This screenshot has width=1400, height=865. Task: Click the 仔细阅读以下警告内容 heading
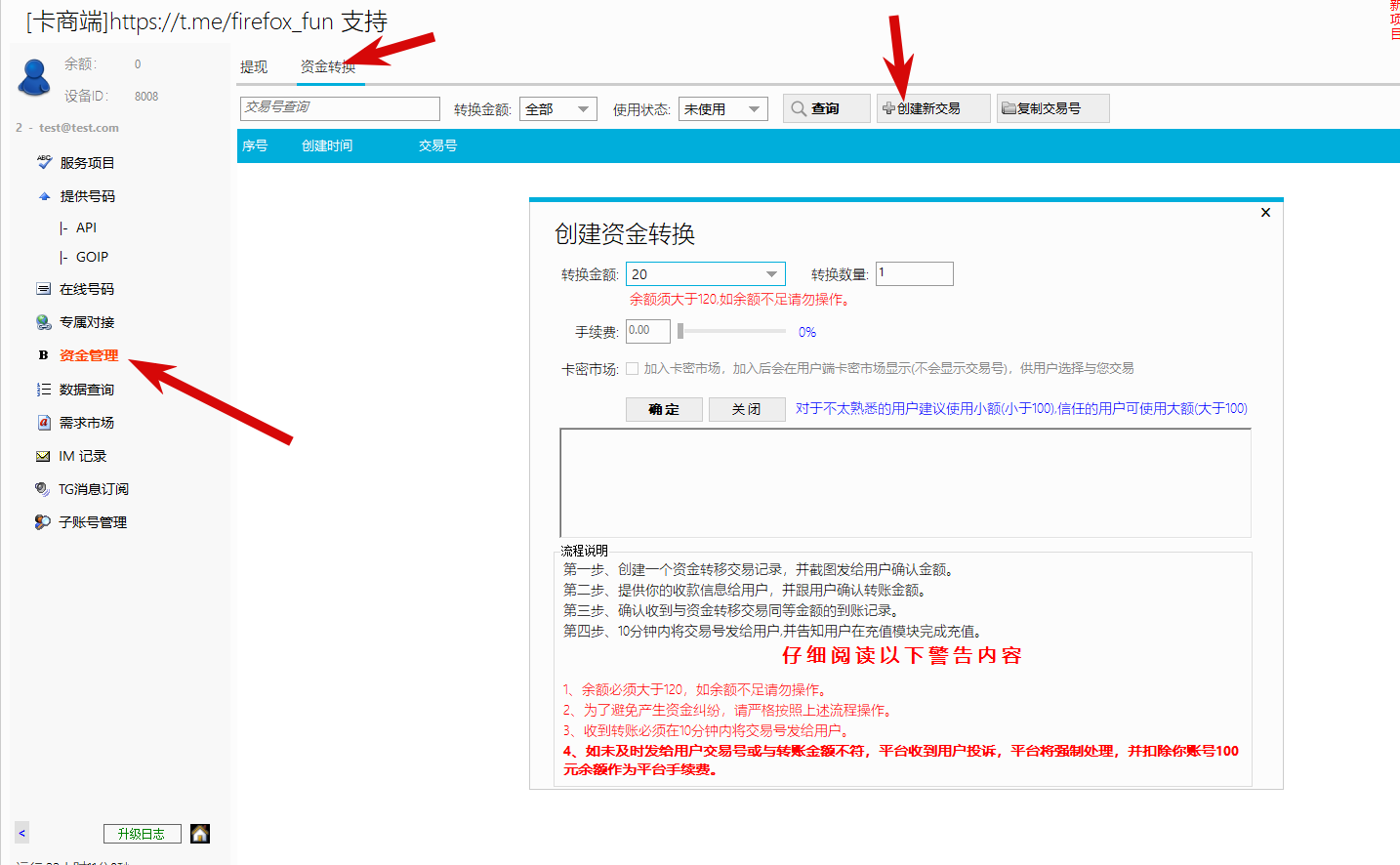902,655
